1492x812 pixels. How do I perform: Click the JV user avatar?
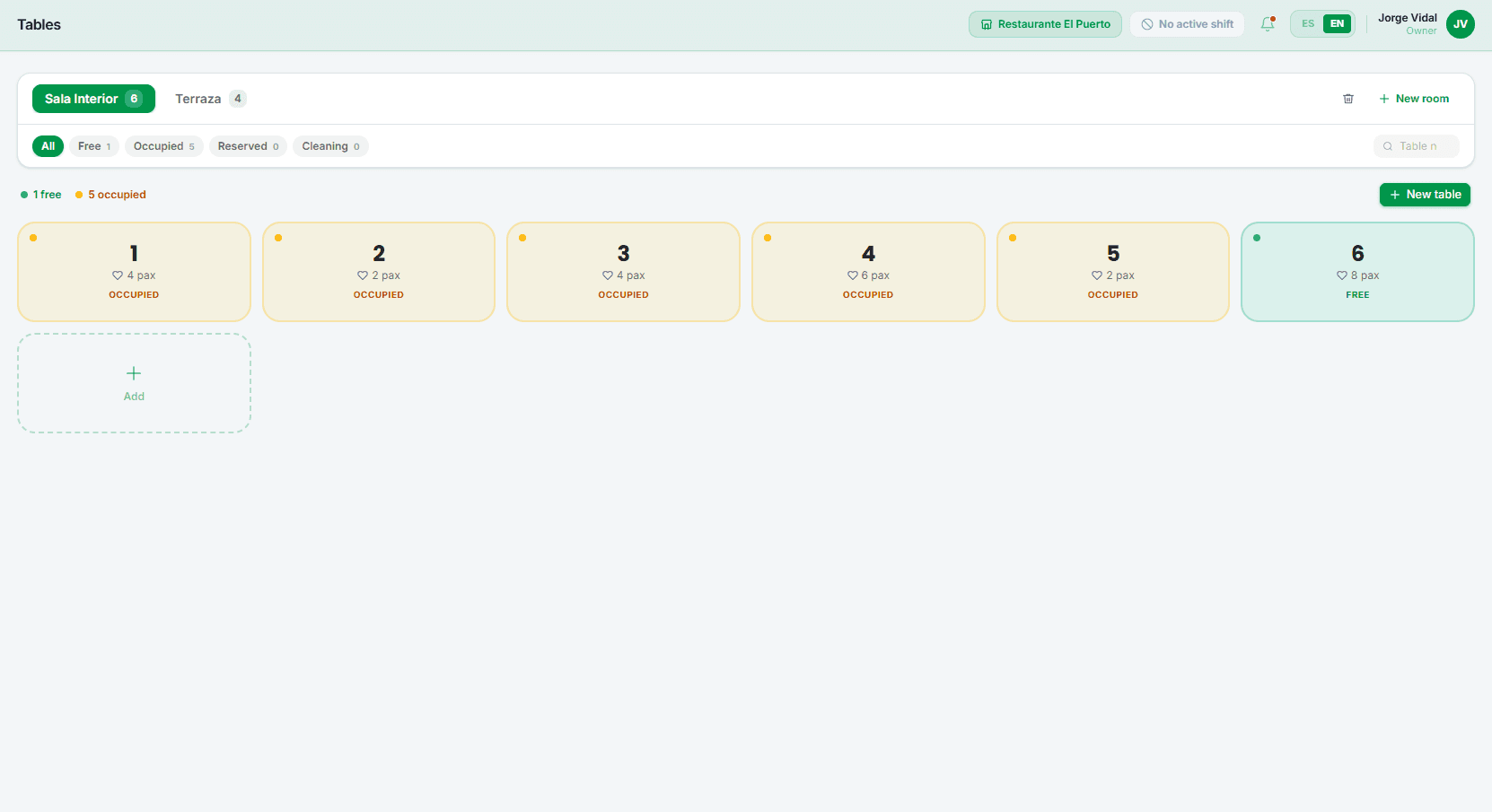point(1461,24)
